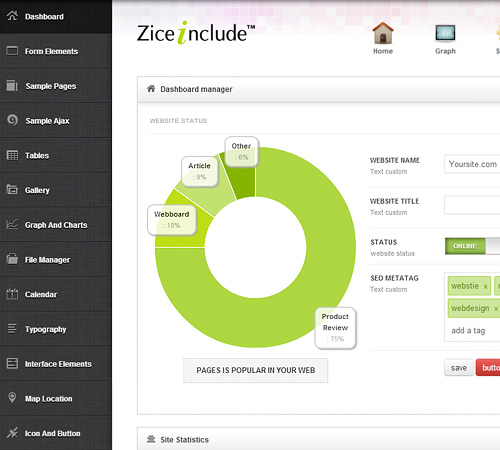
Task: Remove the webstie tag
Action: tap(486, 287)
